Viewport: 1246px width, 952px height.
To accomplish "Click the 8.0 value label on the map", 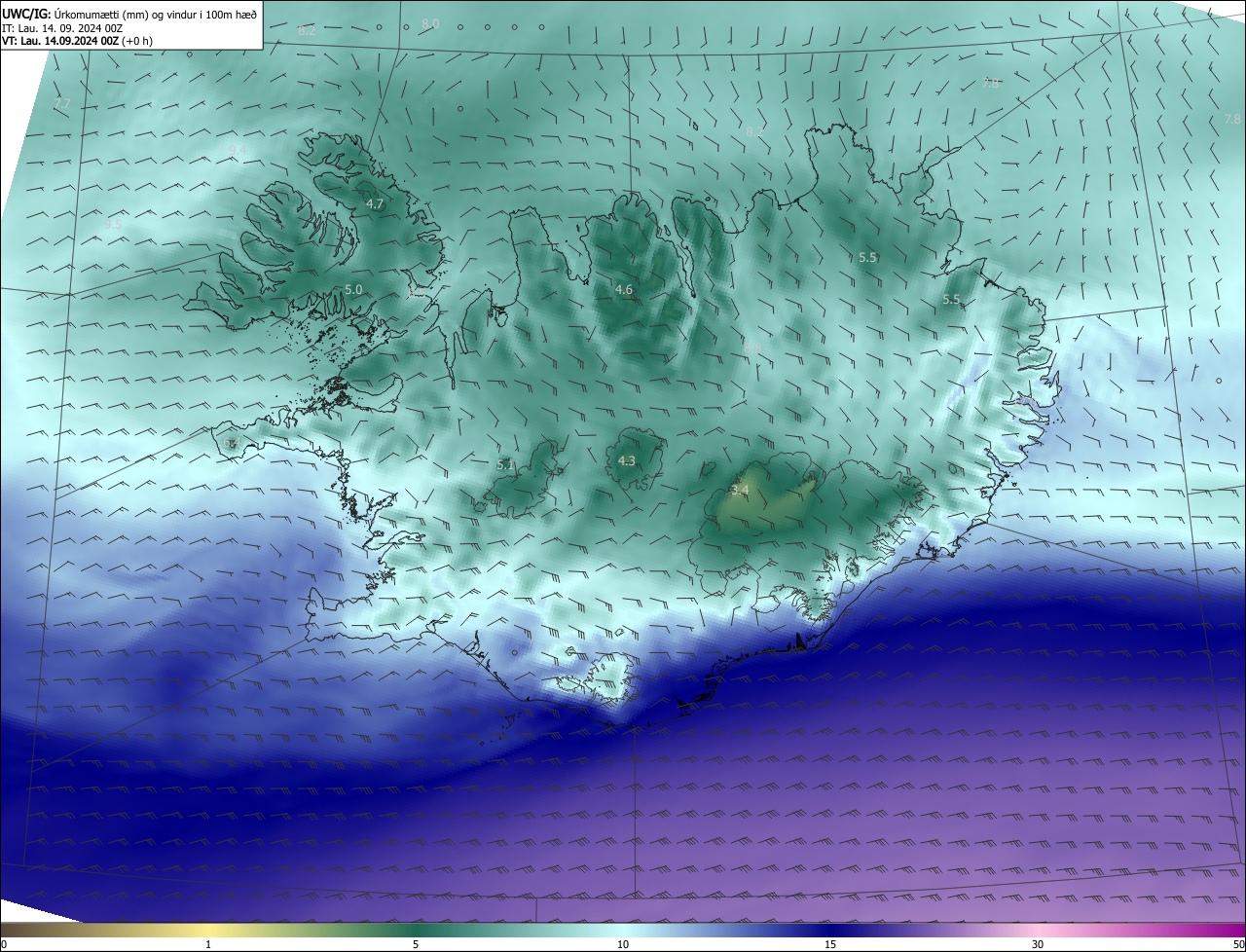I will coord(430,23).
